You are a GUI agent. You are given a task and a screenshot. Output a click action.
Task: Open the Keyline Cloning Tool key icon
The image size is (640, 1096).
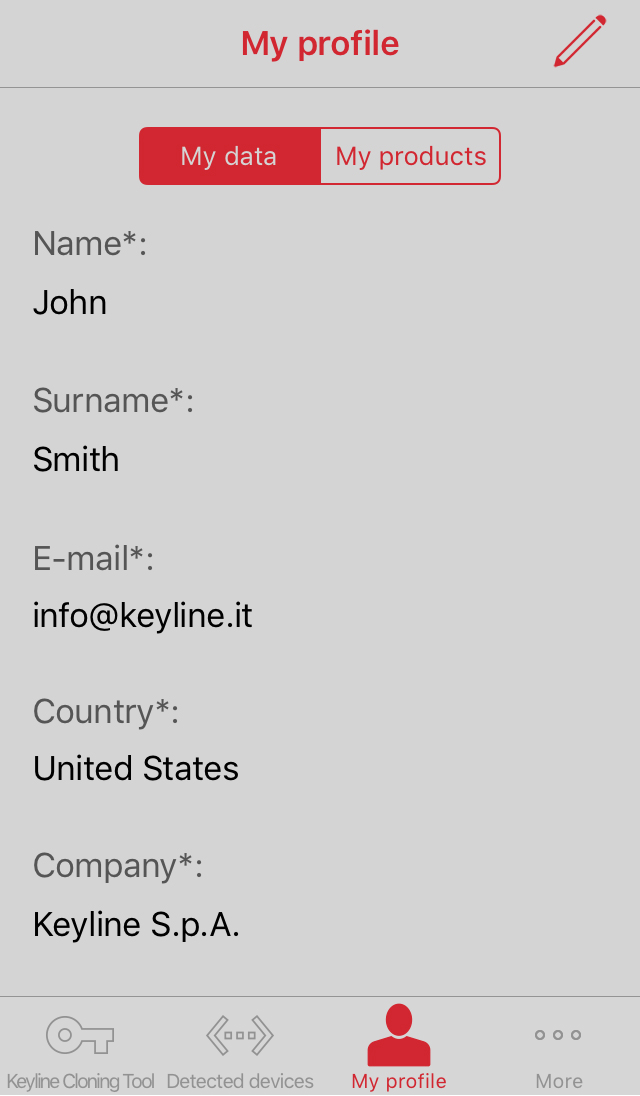click(80, 1035)
